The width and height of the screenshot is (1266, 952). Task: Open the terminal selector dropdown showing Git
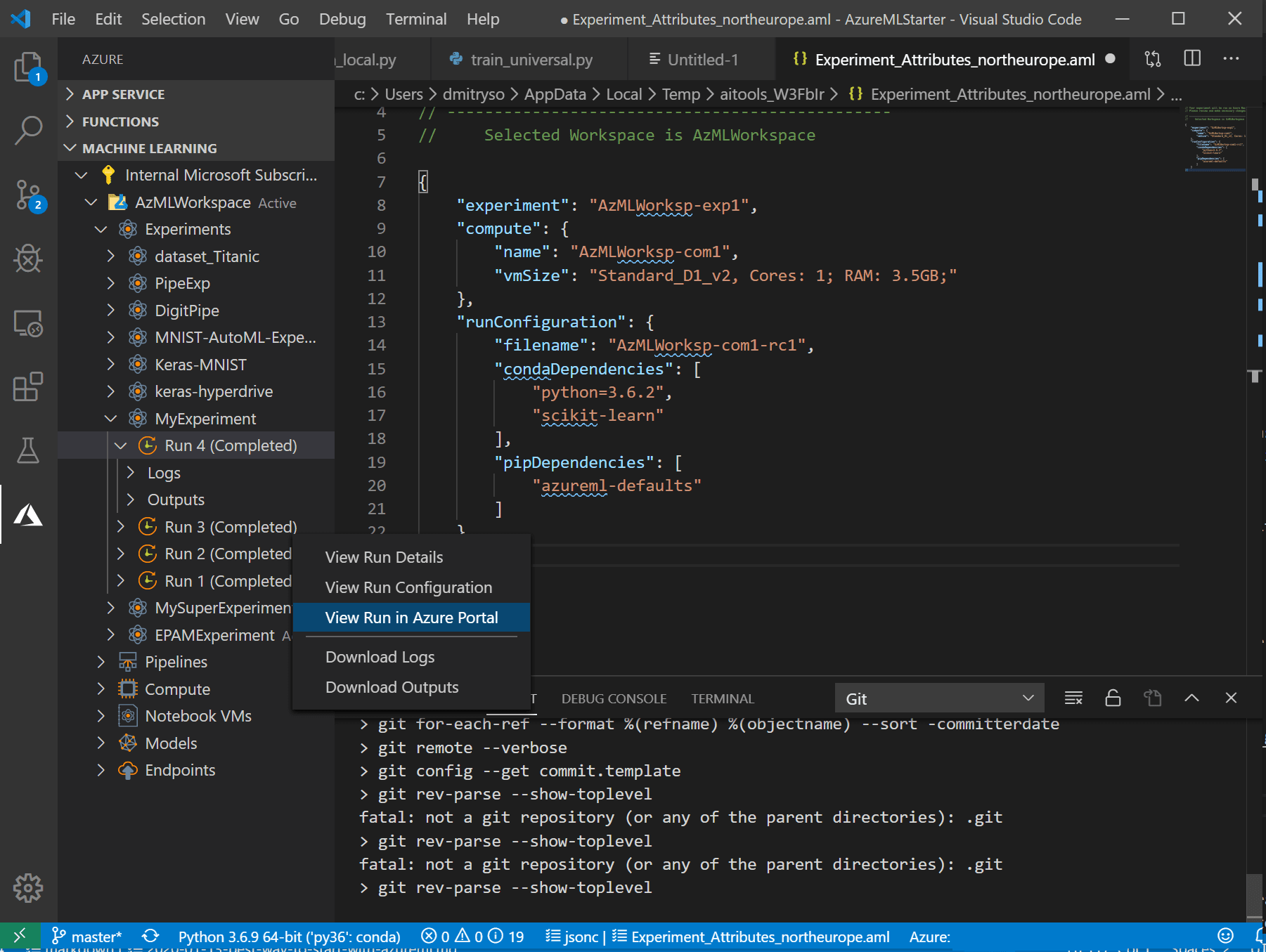click(x=939, y=698)
